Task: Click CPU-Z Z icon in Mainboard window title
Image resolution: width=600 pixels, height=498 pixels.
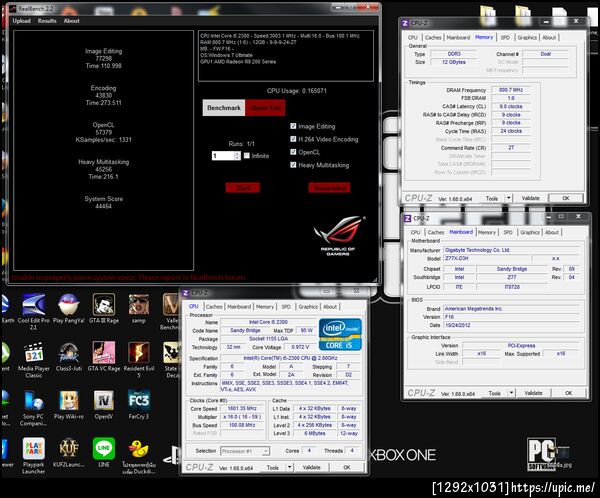Action: (408, 218)
